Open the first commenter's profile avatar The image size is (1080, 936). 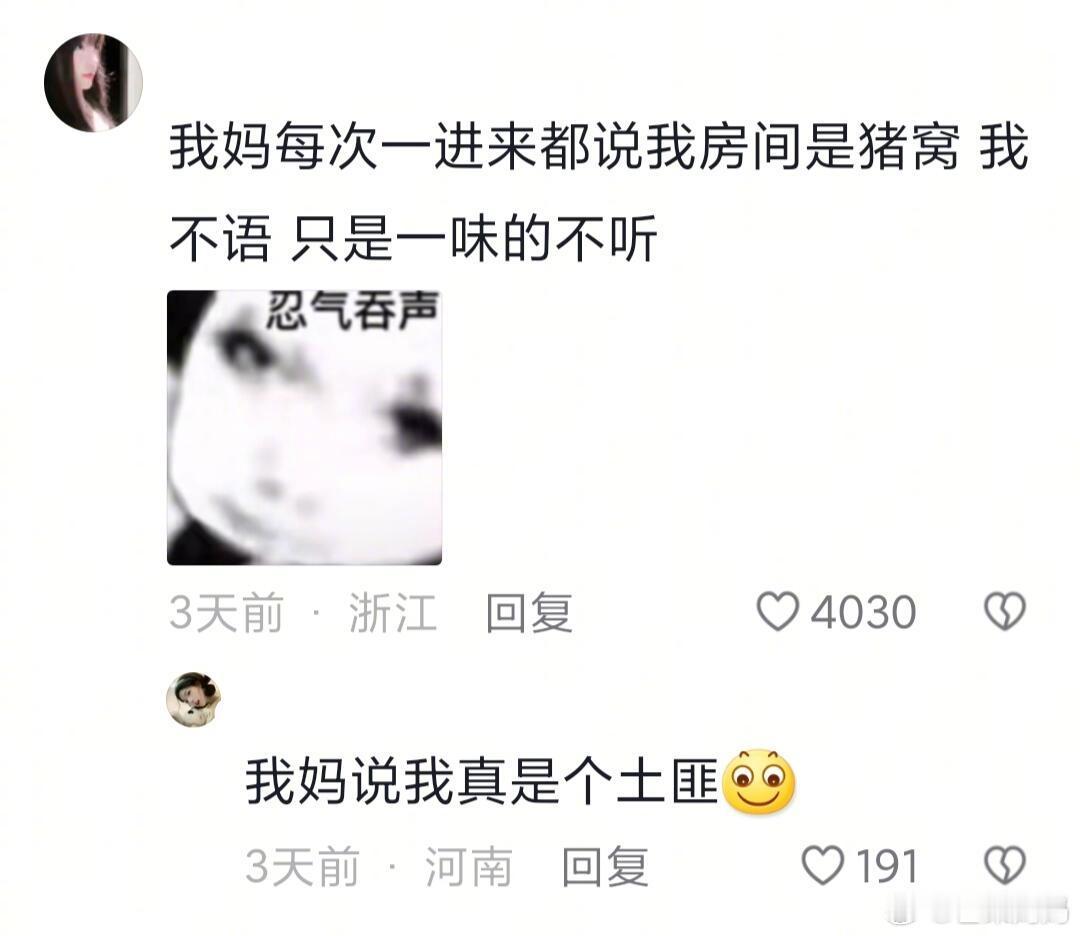point(93,82)
